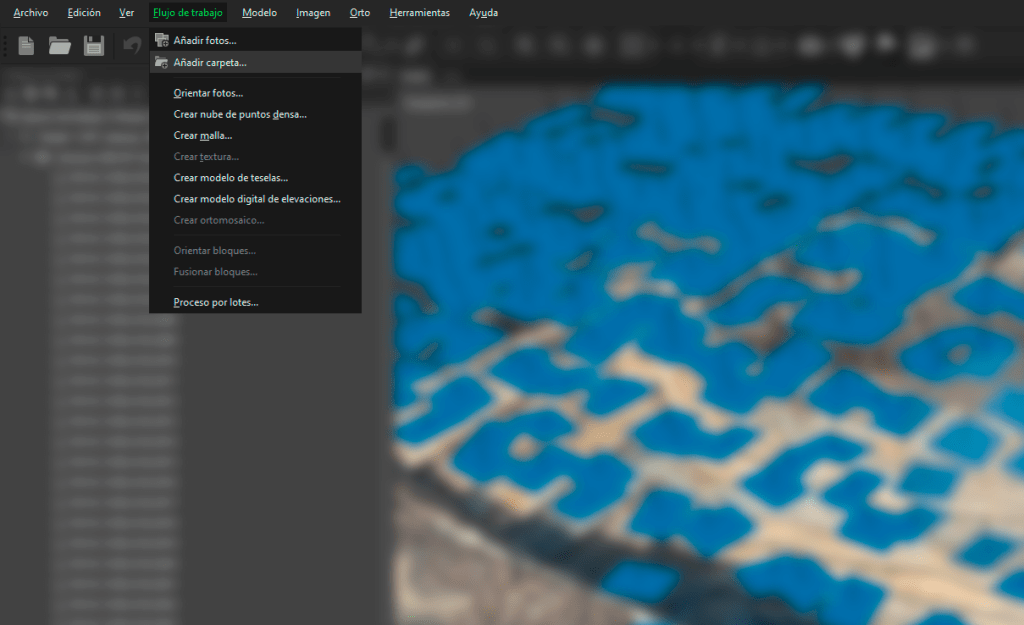Click the Save floppy disk icon
Image resolution: width=1024 pixels, height=625 pixels.
(94, 46)
